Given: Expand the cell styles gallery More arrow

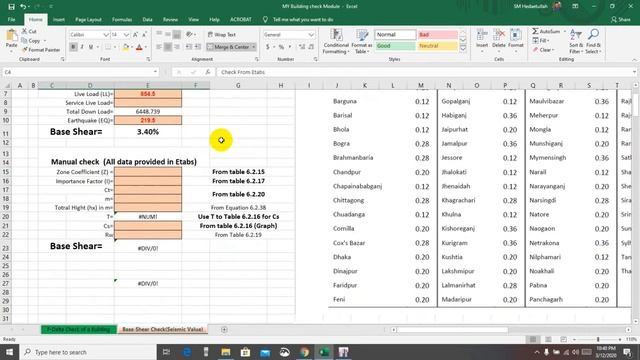Looking at the screenshot, I should [x=463, y=49].
